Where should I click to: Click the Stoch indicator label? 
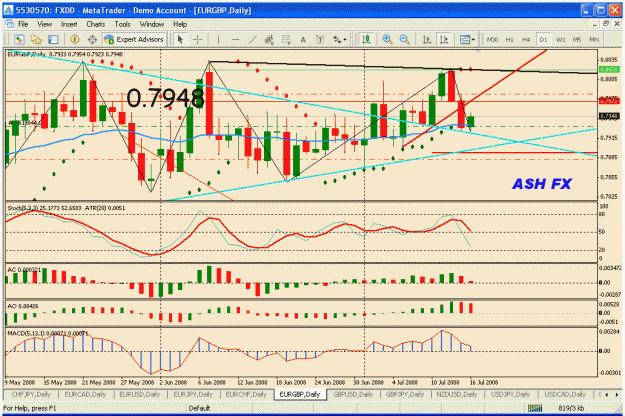click(x=45, y=208)
